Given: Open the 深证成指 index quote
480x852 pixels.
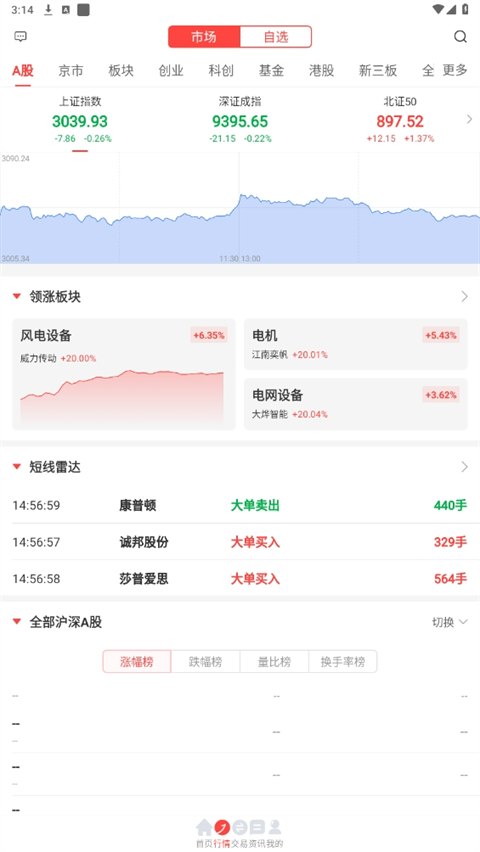Looking at the screenshot, I should [x=240, y=120].
